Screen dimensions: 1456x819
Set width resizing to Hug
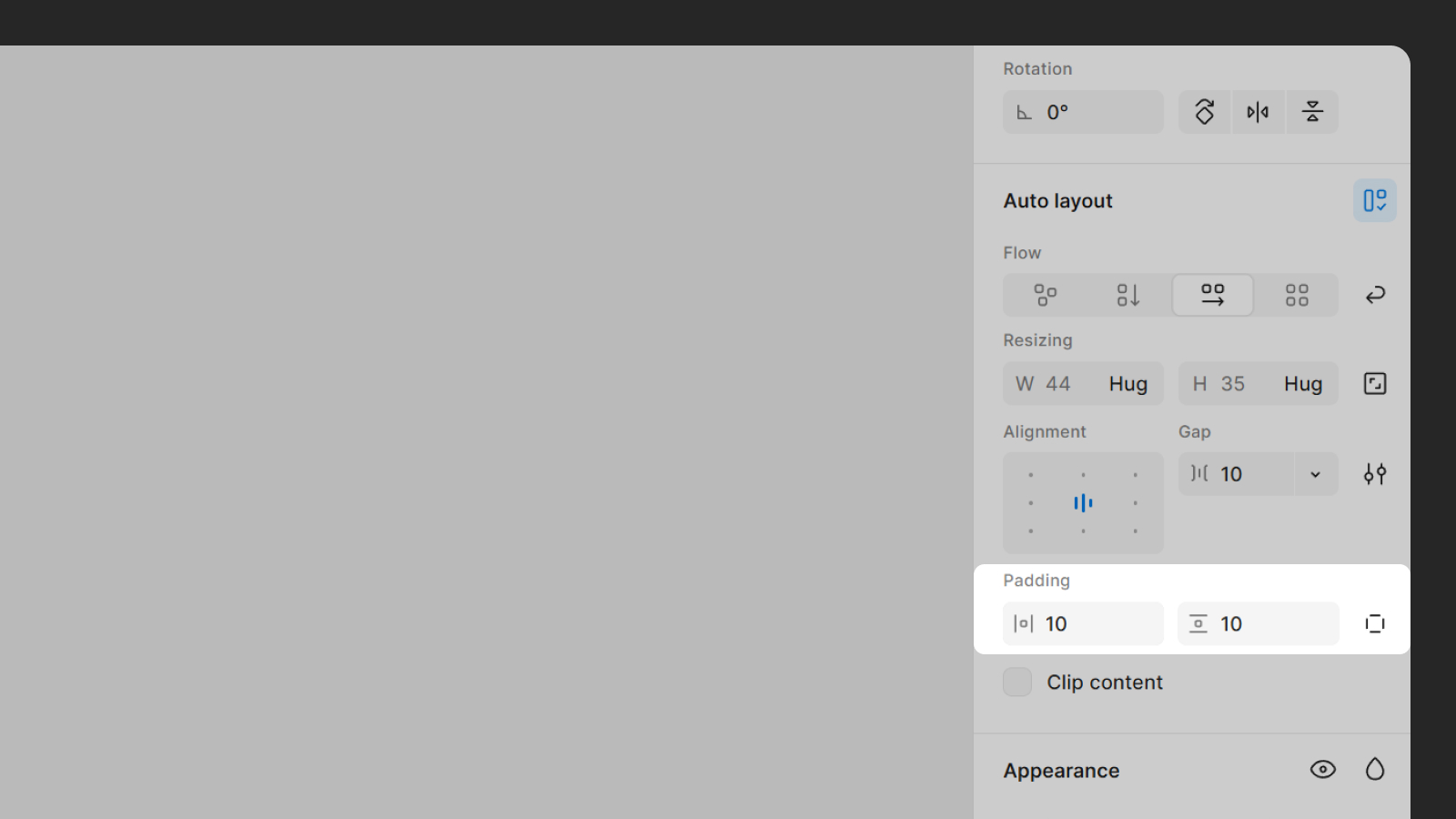click(1127, 383)
